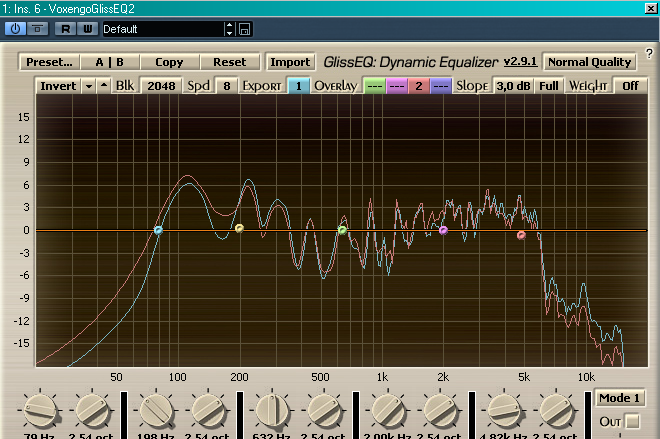Open the v2.9.1 version link
Viewport: 660px width, 439px height.
[x=520, y=61]
